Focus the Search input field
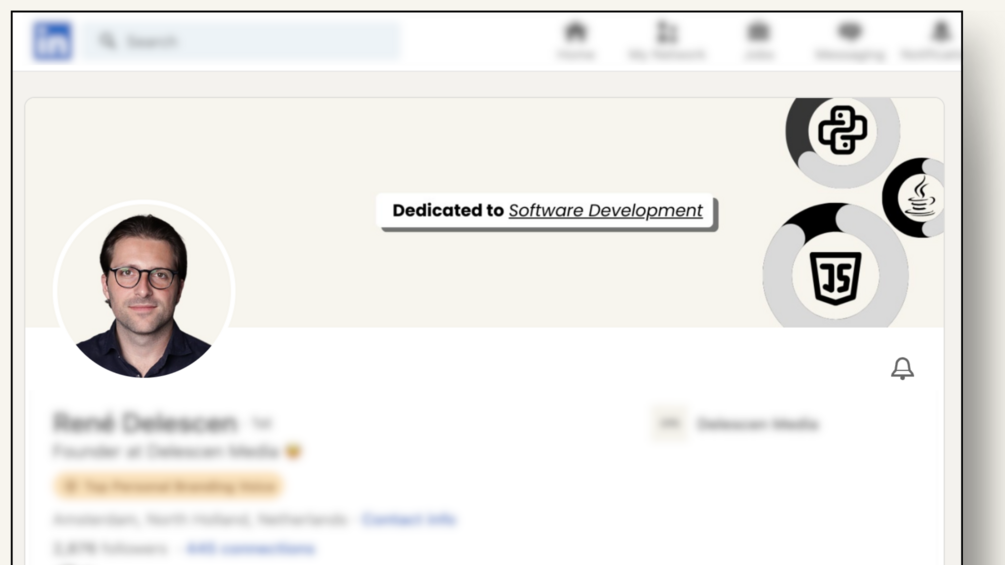 coord(250,42)
